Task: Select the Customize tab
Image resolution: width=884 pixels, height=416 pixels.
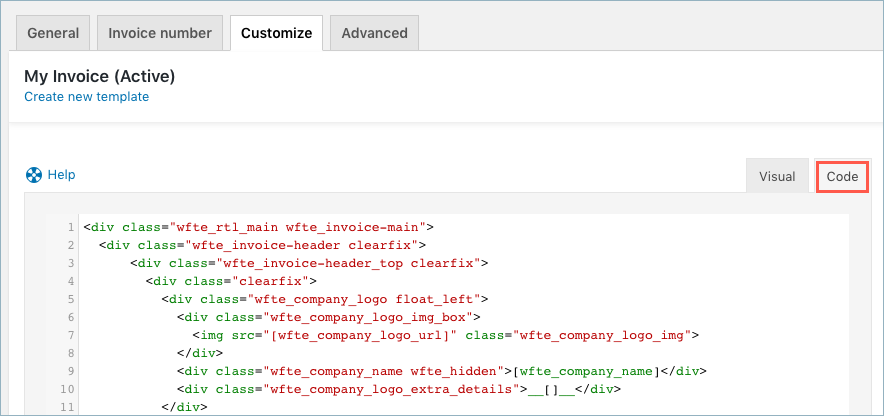Action: point(276,33)
